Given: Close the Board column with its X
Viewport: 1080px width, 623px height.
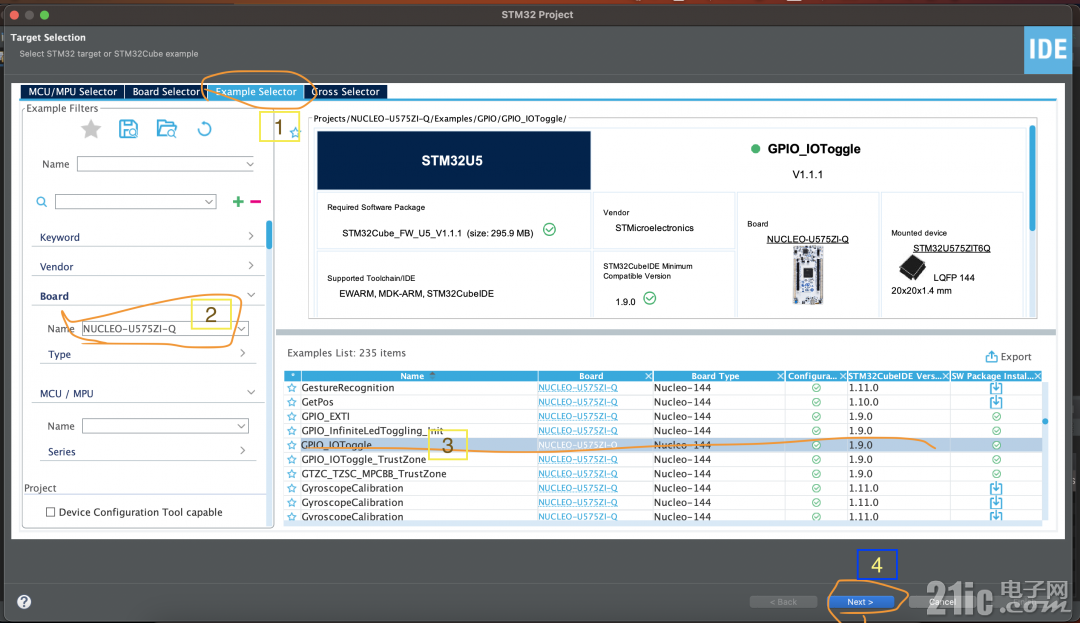Looking at the screenshot, I should (648, 376).
